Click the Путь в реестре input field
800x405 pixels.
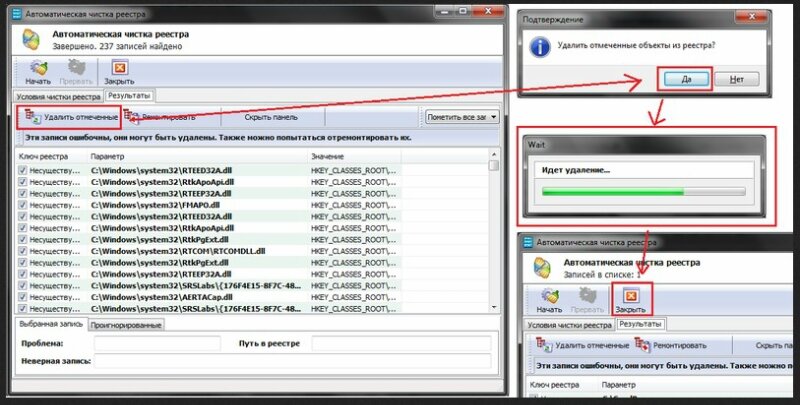click(402, 343)
